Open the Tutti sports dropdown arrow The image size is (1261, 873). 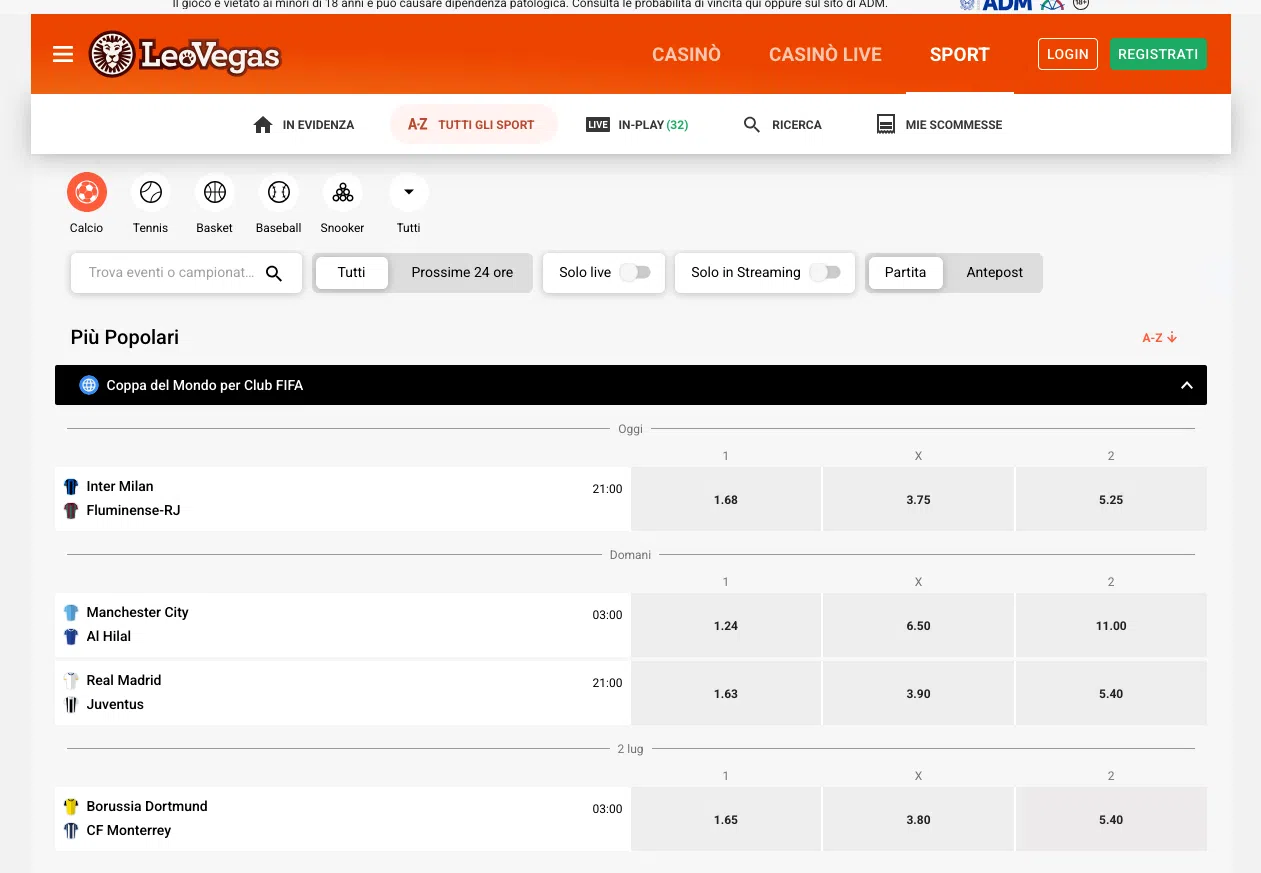pyautogui.click(x=409, y=192)
